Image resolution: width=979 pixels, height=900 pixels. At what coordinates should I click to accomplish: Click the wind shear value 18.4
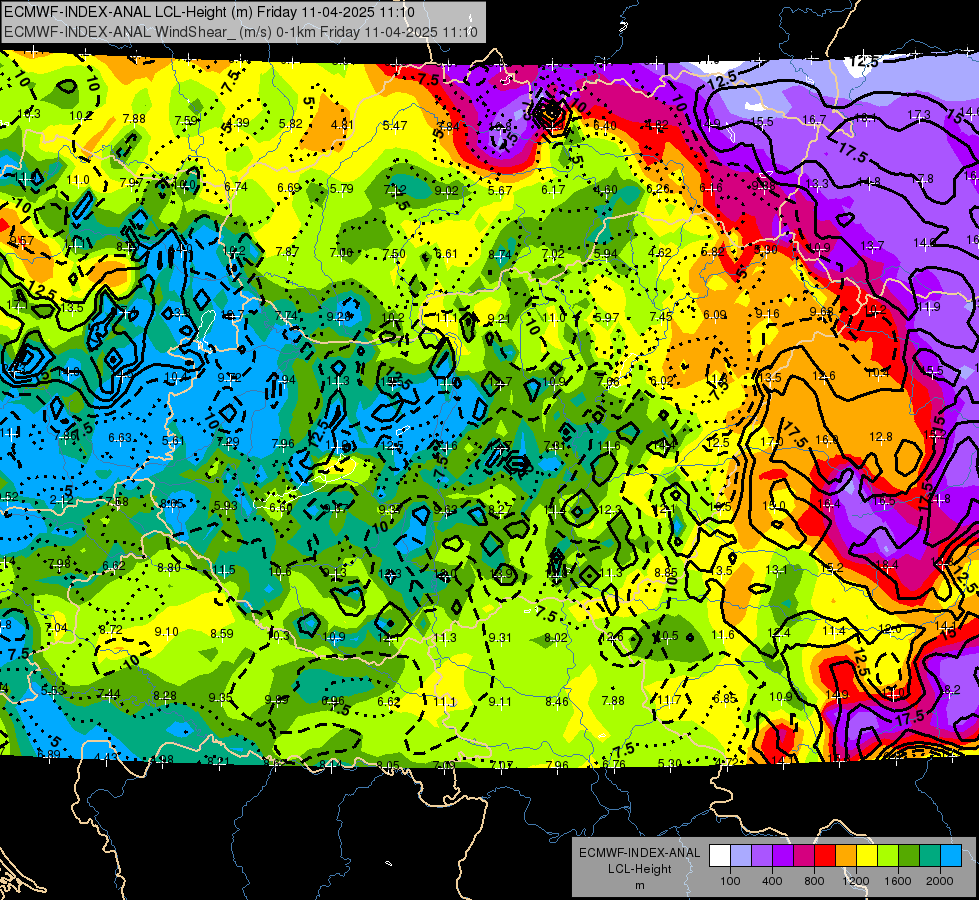pos(887,565)
